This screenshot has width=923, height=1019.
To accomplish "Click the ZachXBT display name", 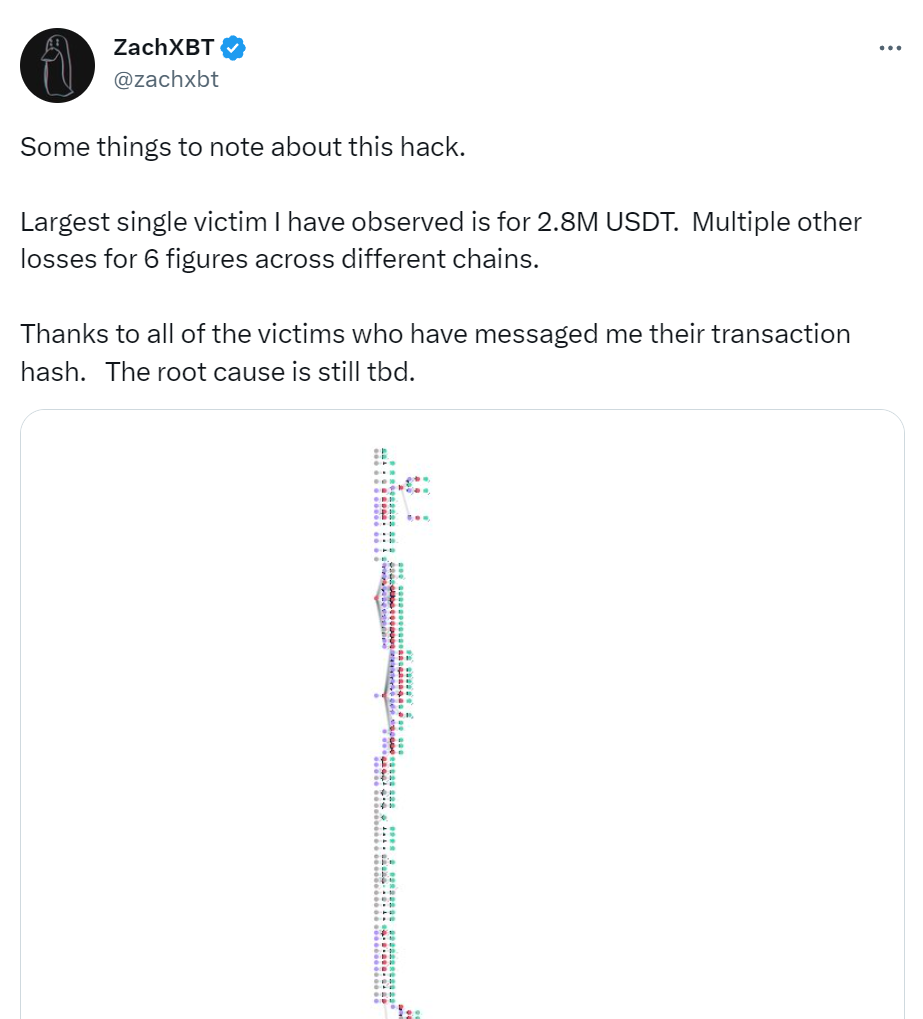I will coord(163,47).
